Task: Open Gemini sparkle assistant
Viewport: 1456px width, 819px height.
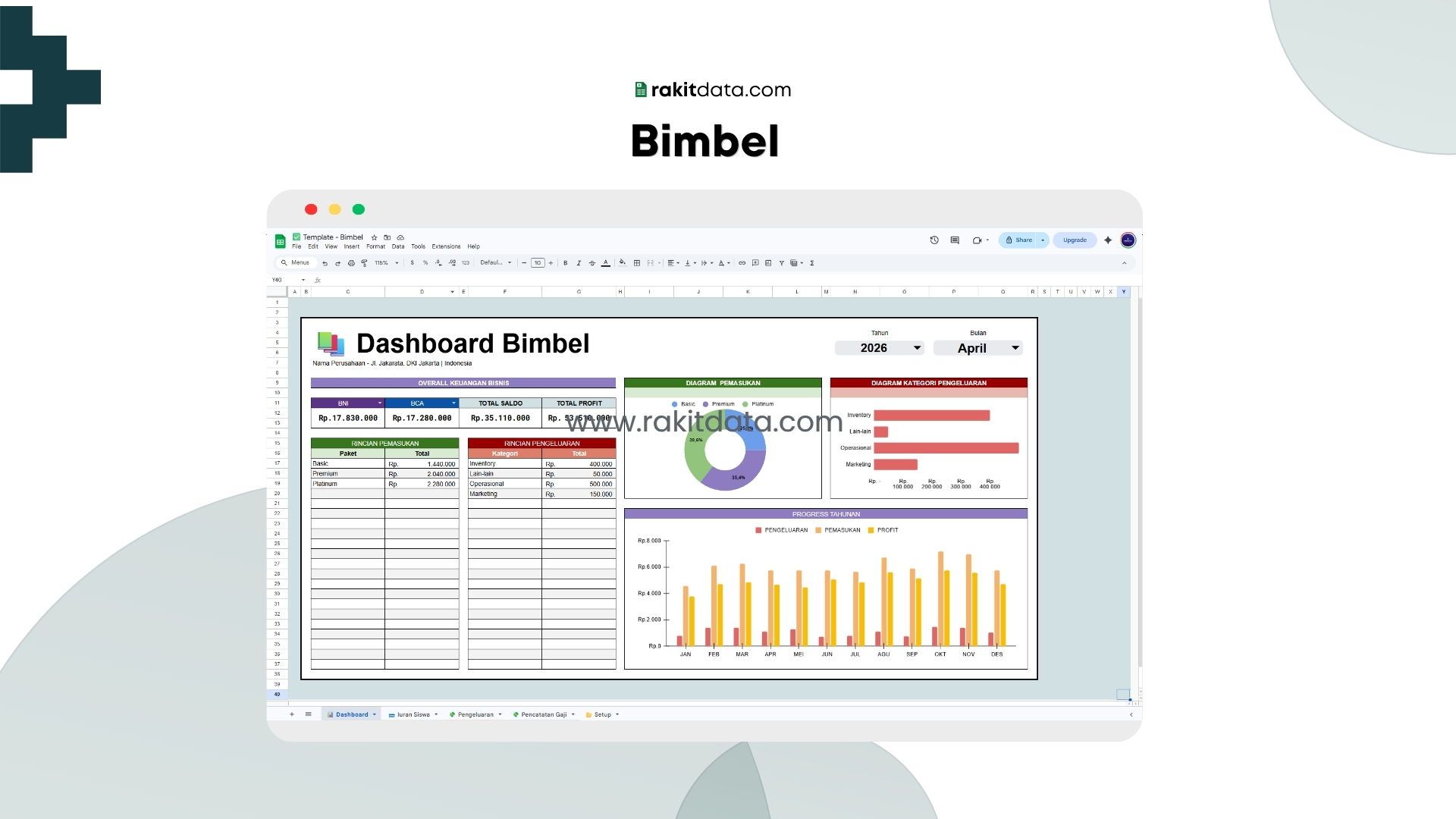Action: [1108, 240]
